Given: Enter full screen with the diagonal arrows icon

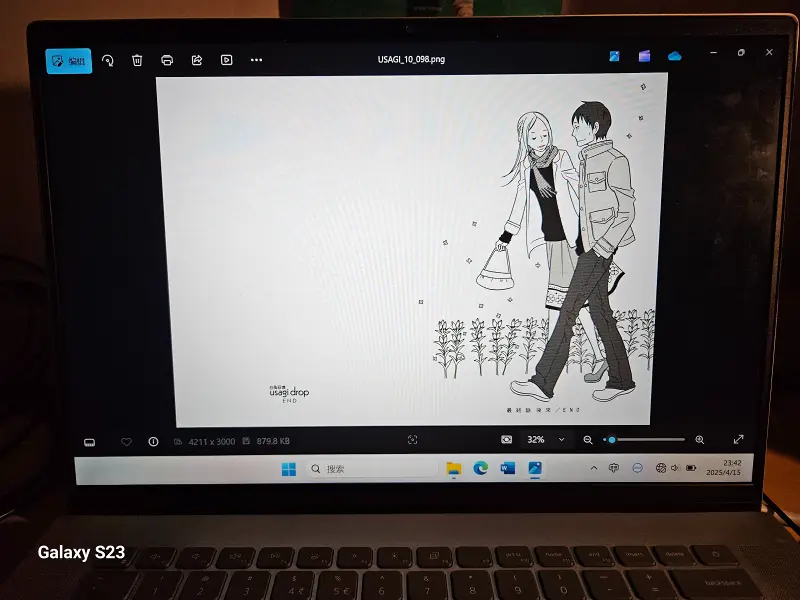Looking at the screenshot, I should point(738,439).
